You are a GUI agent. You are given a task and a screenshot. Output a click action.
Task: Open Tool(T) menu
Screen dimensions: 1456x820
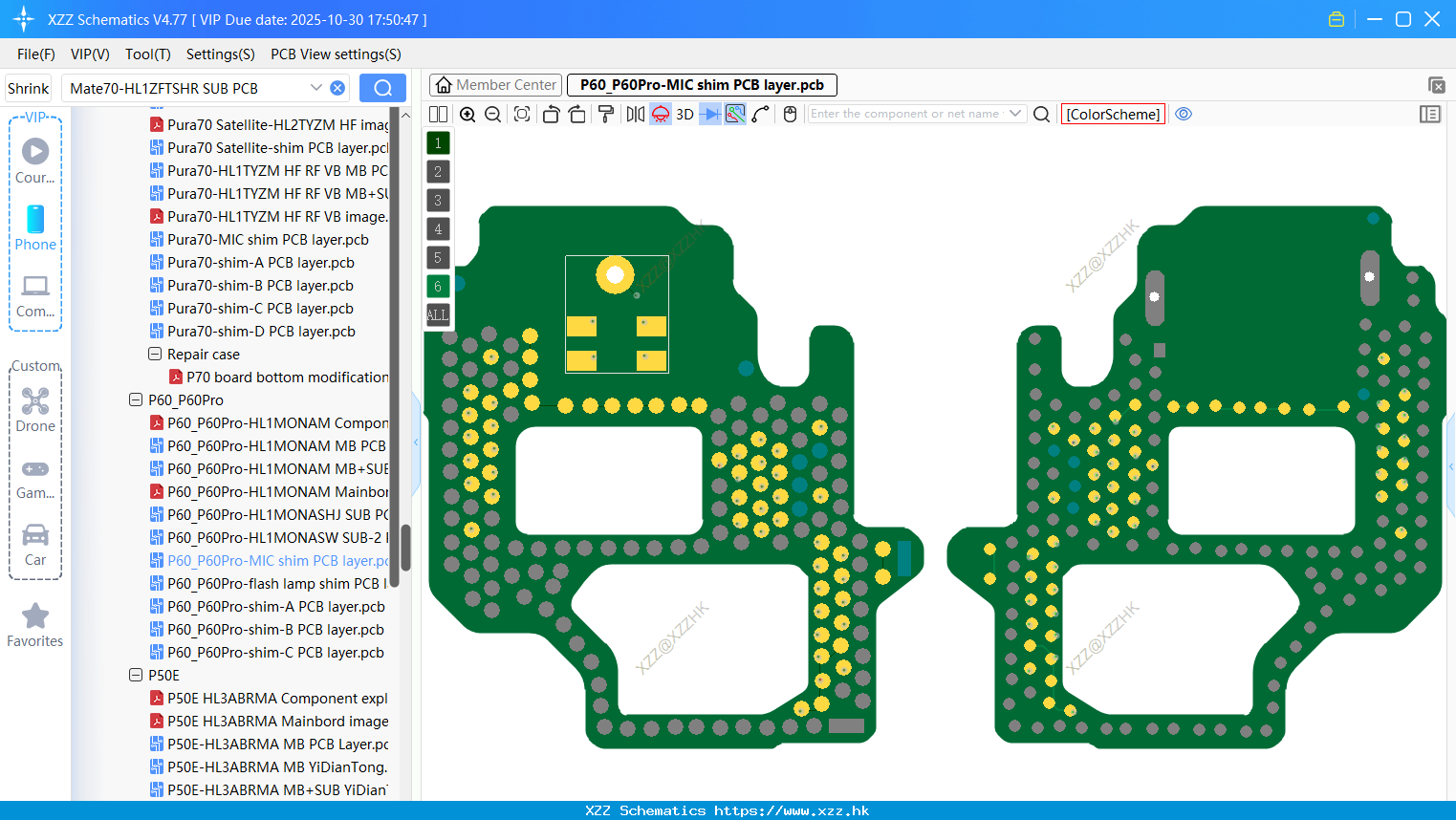click(x=148, y=54)
